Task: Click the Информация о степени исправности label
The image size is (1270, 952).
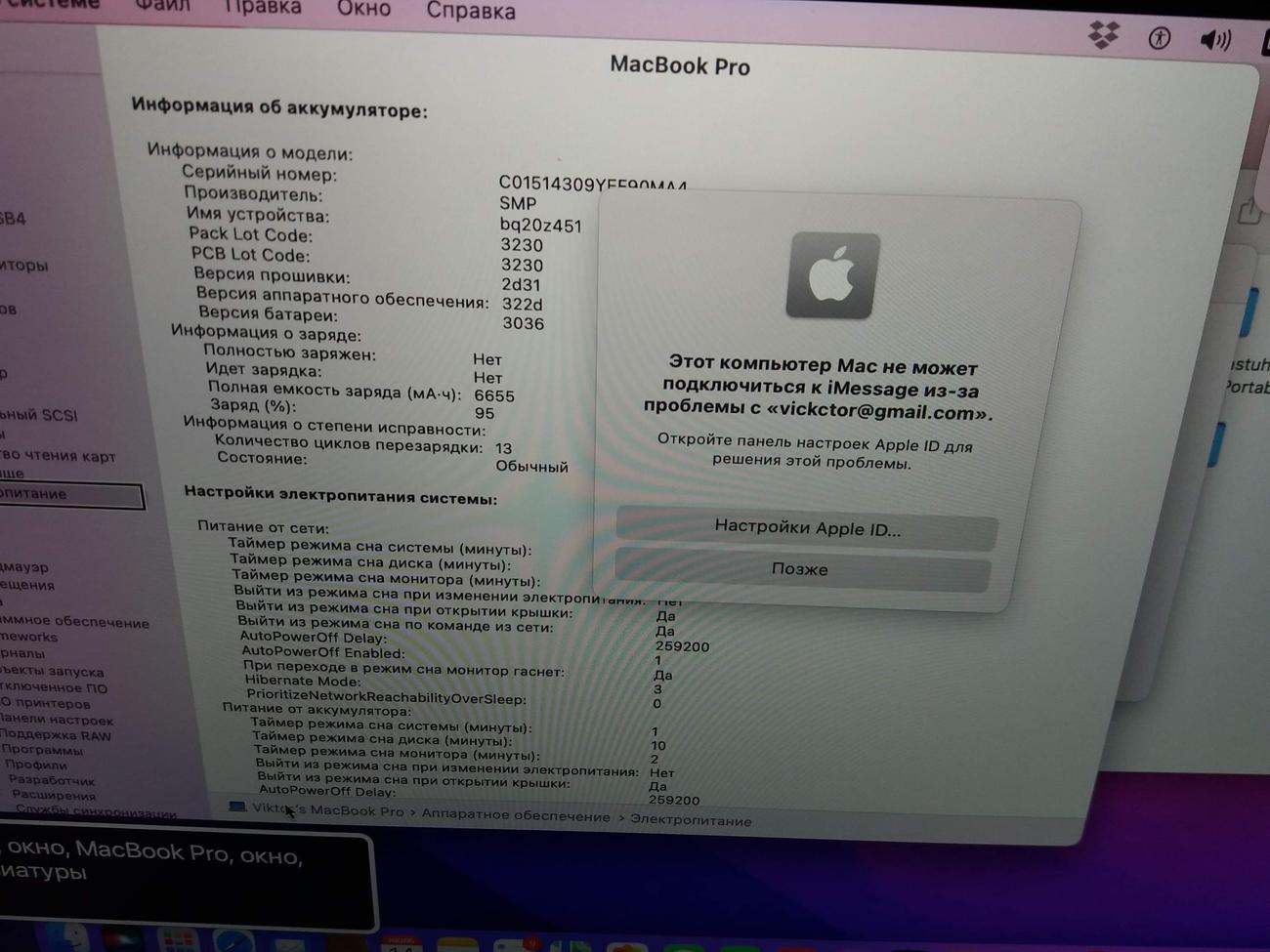Action: pos(334,426)
